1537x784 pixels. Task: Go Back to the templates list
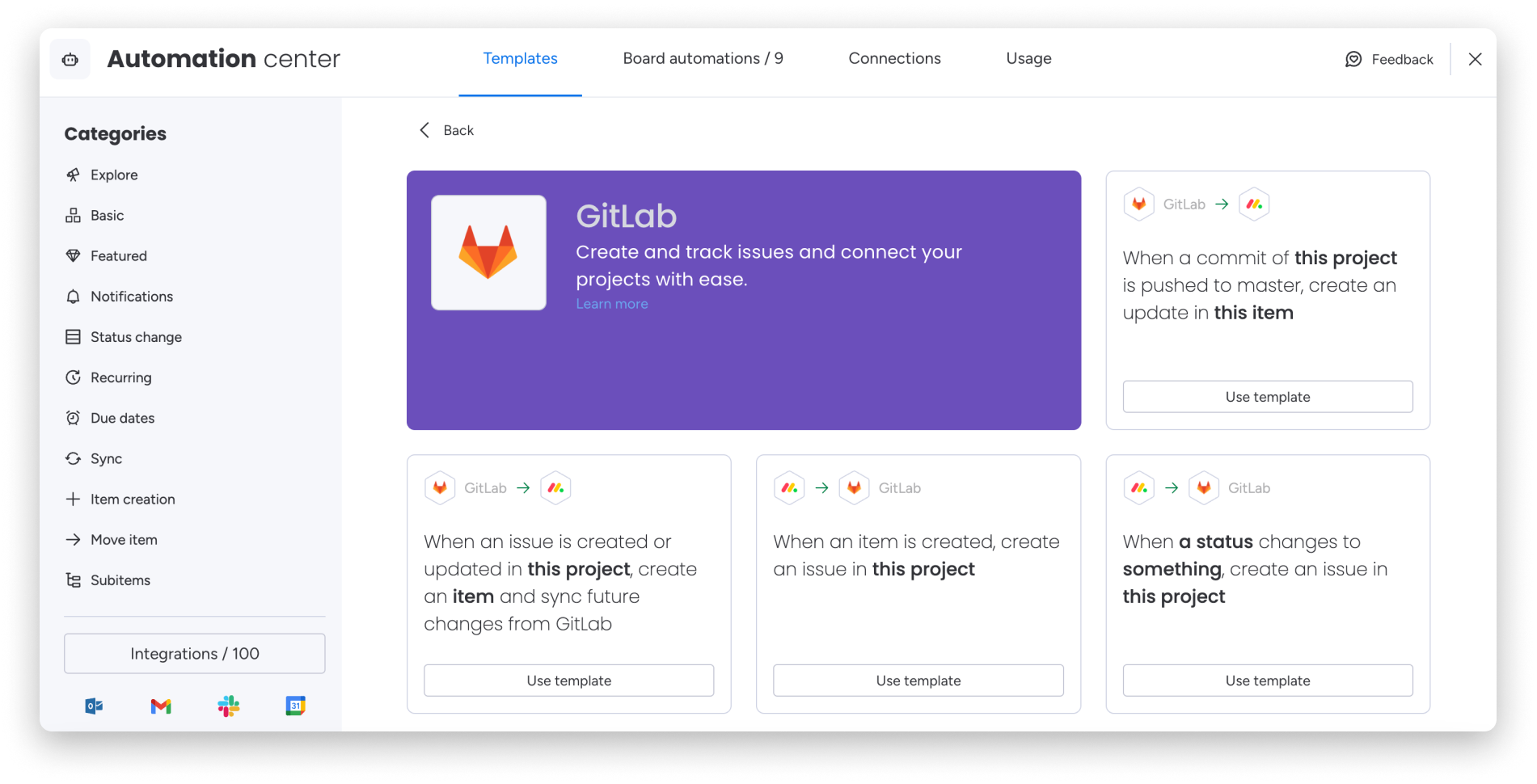(445, 130)
